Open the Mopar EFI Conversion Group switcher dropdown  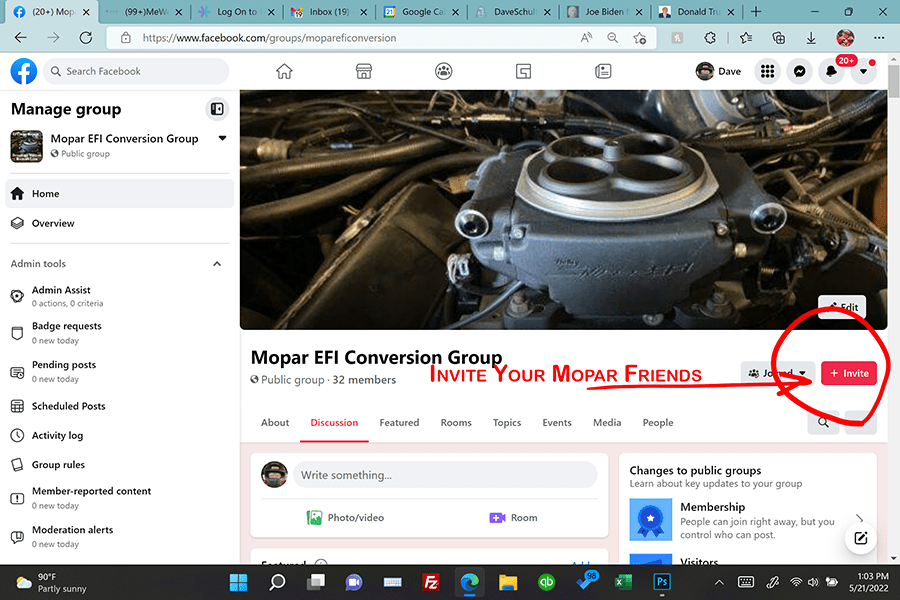pos(222,138)
